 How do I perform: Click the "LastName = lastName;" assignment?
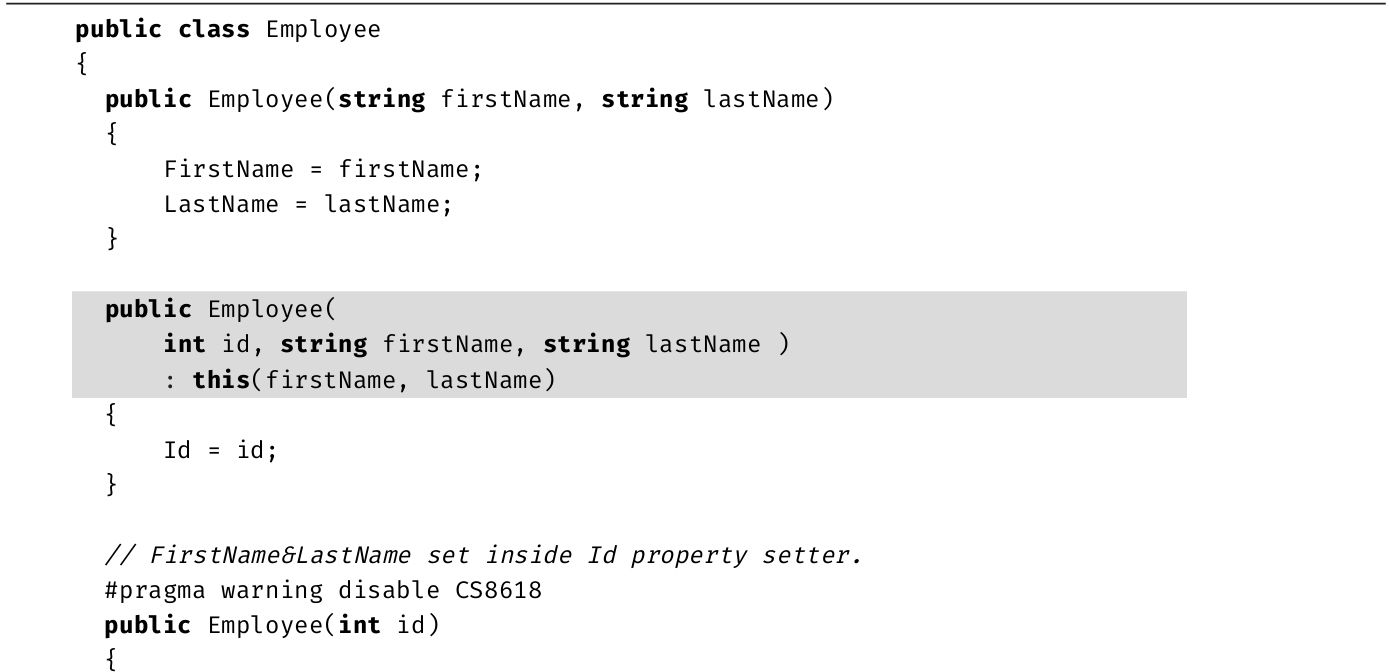click(x=308, y=204)
